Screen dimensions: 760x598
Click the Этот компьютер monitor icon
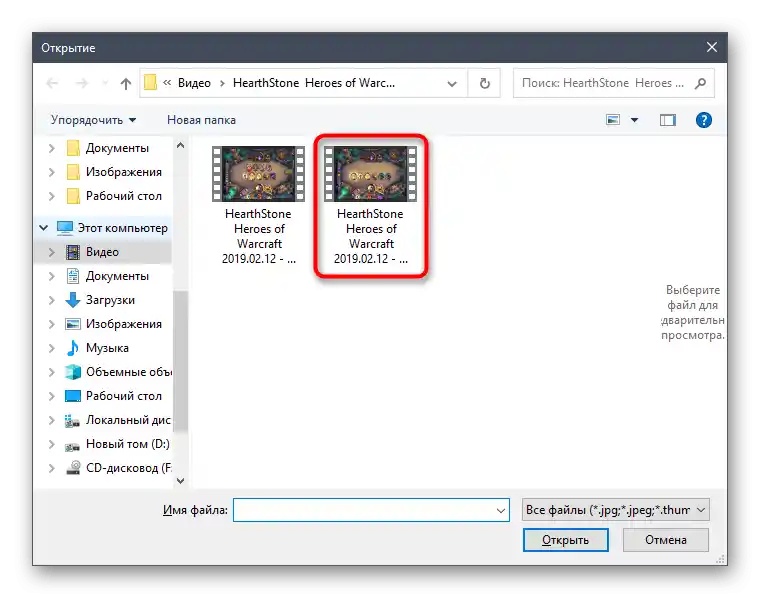(64, 228)
